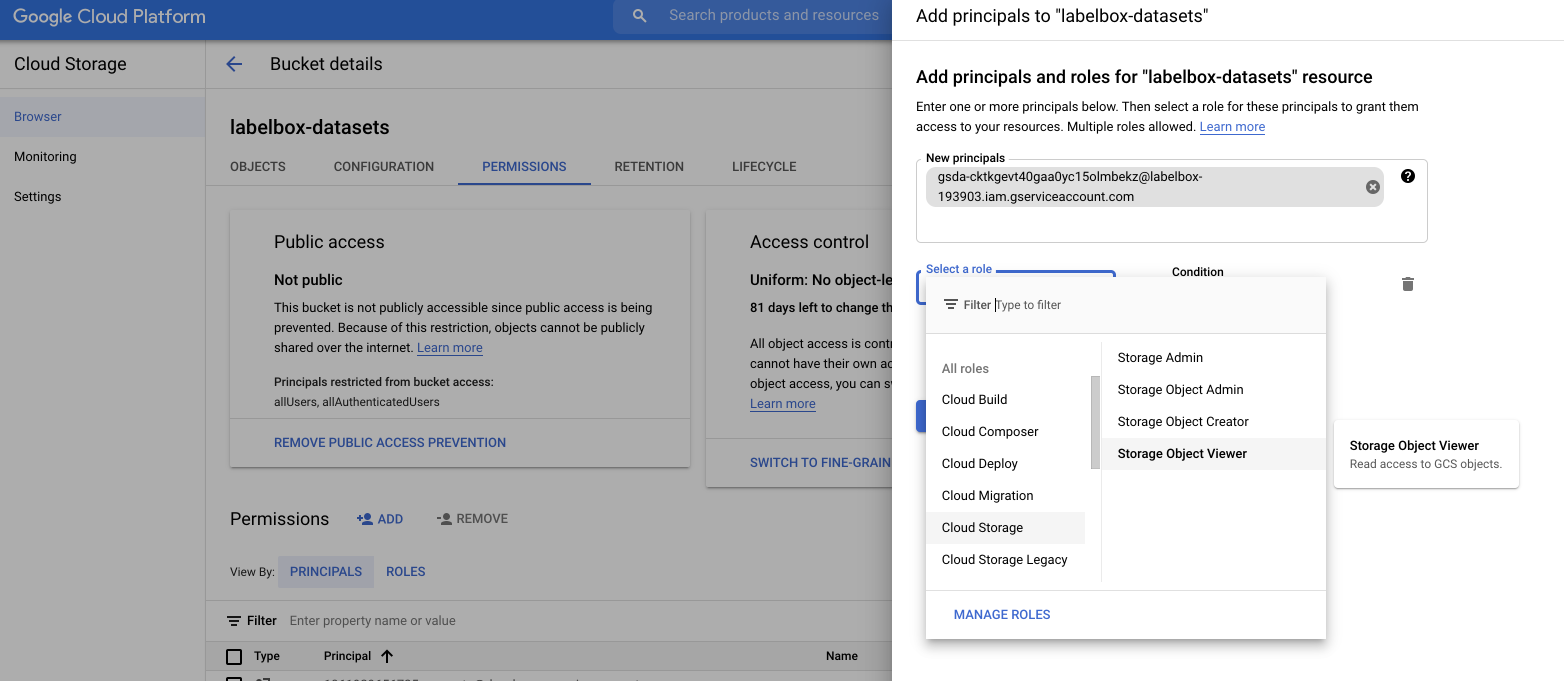
Task: Switch to the CONFIGURATION tab
Action: pos(384,167)
